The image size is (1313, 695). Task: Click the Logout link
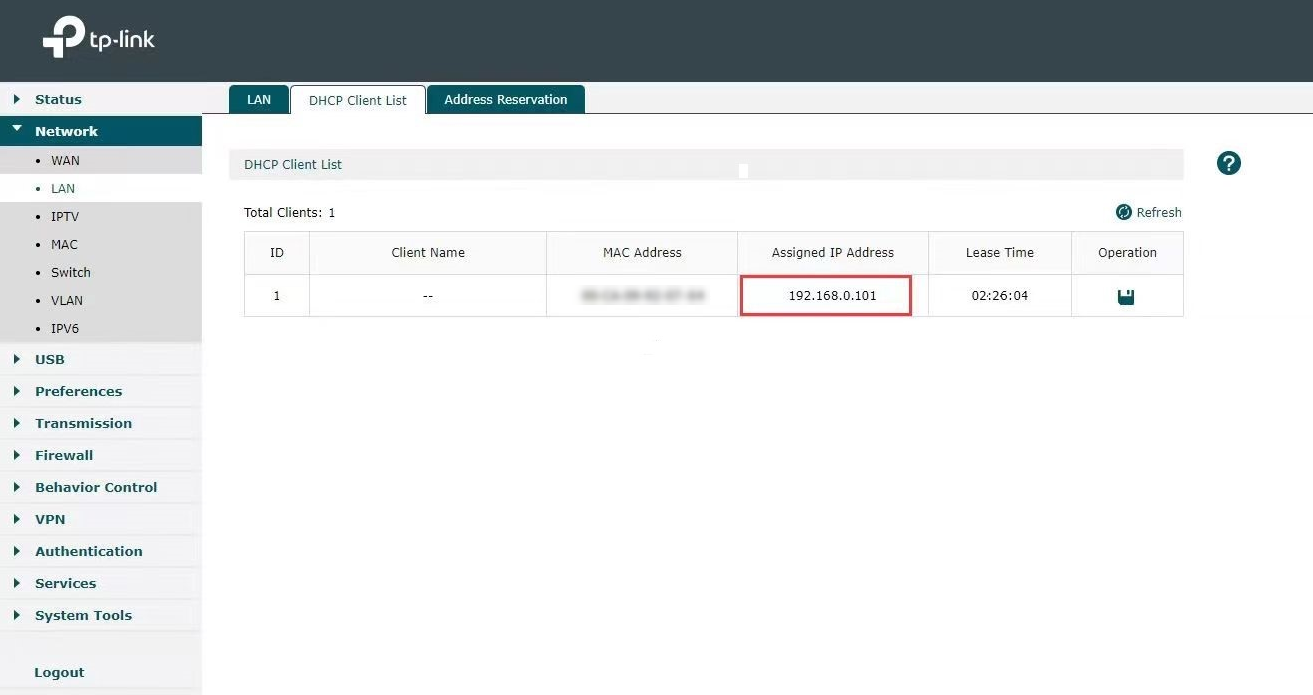coord(59,672)
